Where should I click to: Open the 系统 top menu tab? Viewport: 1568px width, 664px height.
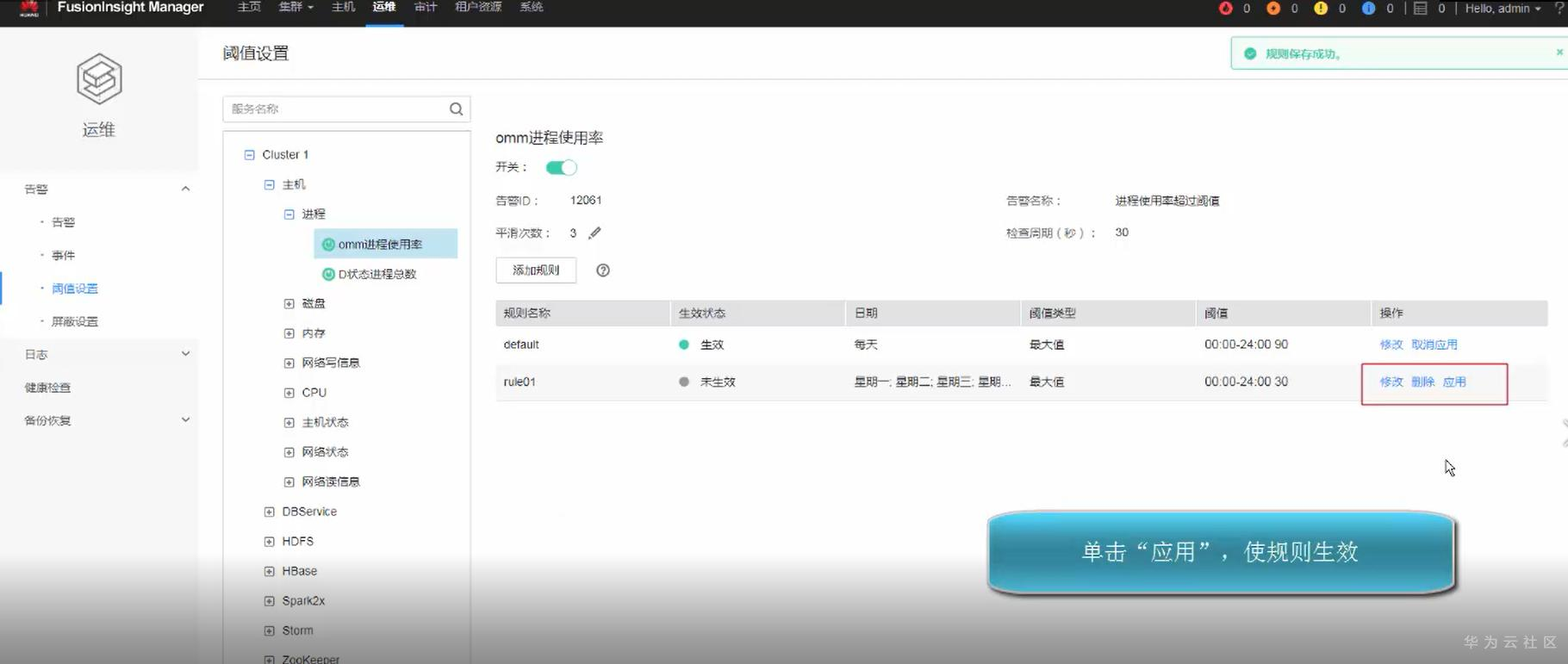(x=532, y=8)
